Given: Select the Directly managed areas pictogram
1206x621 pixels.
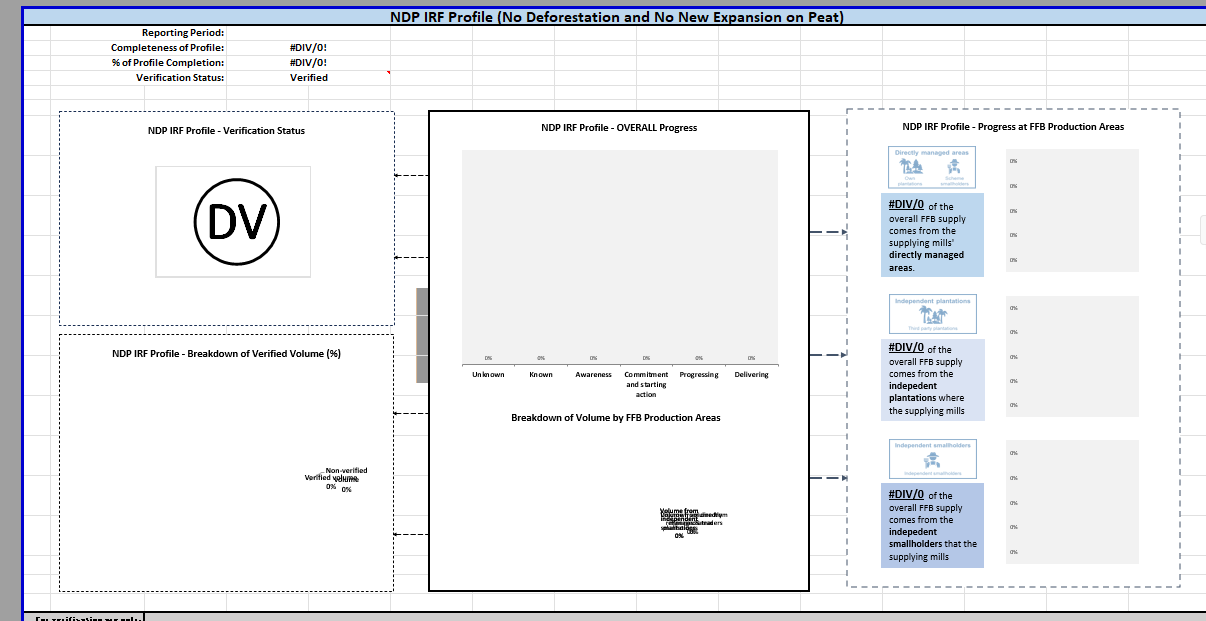Looking at the screenshot, I should pyautogui.click(x=931, y=167).
